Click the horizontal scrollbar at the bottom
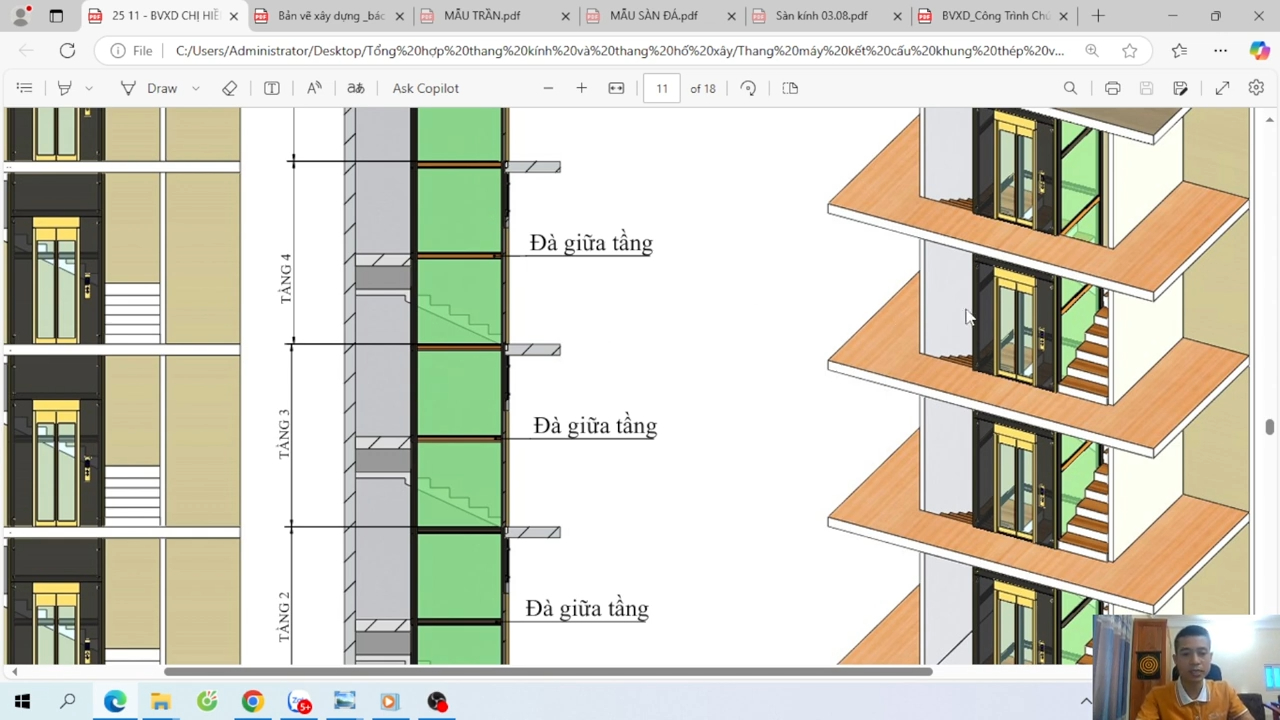1280x720 pixels. pos(548,671)
